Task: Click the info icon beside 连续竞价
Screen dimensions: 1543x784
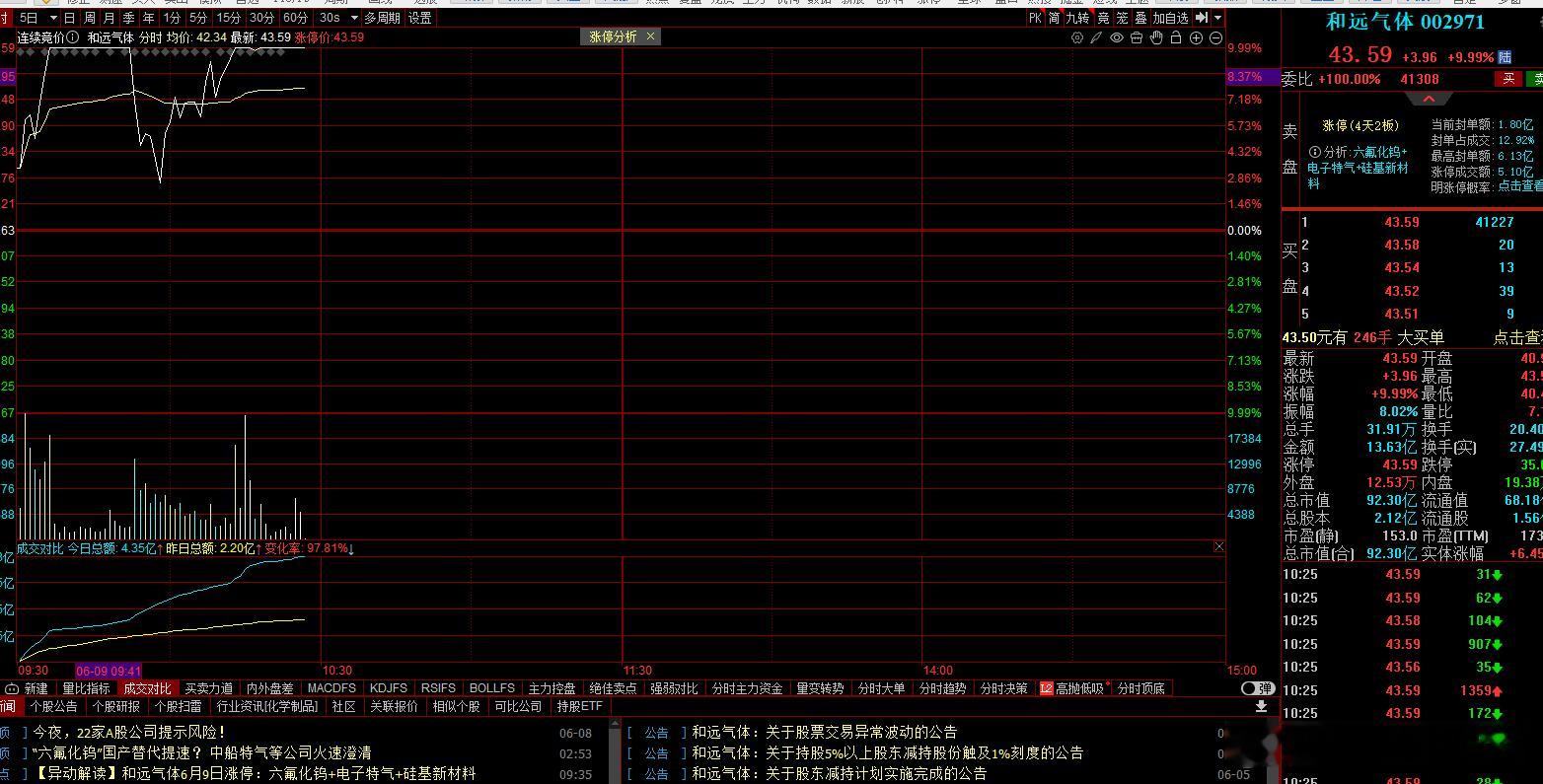Action: (73, 37)
